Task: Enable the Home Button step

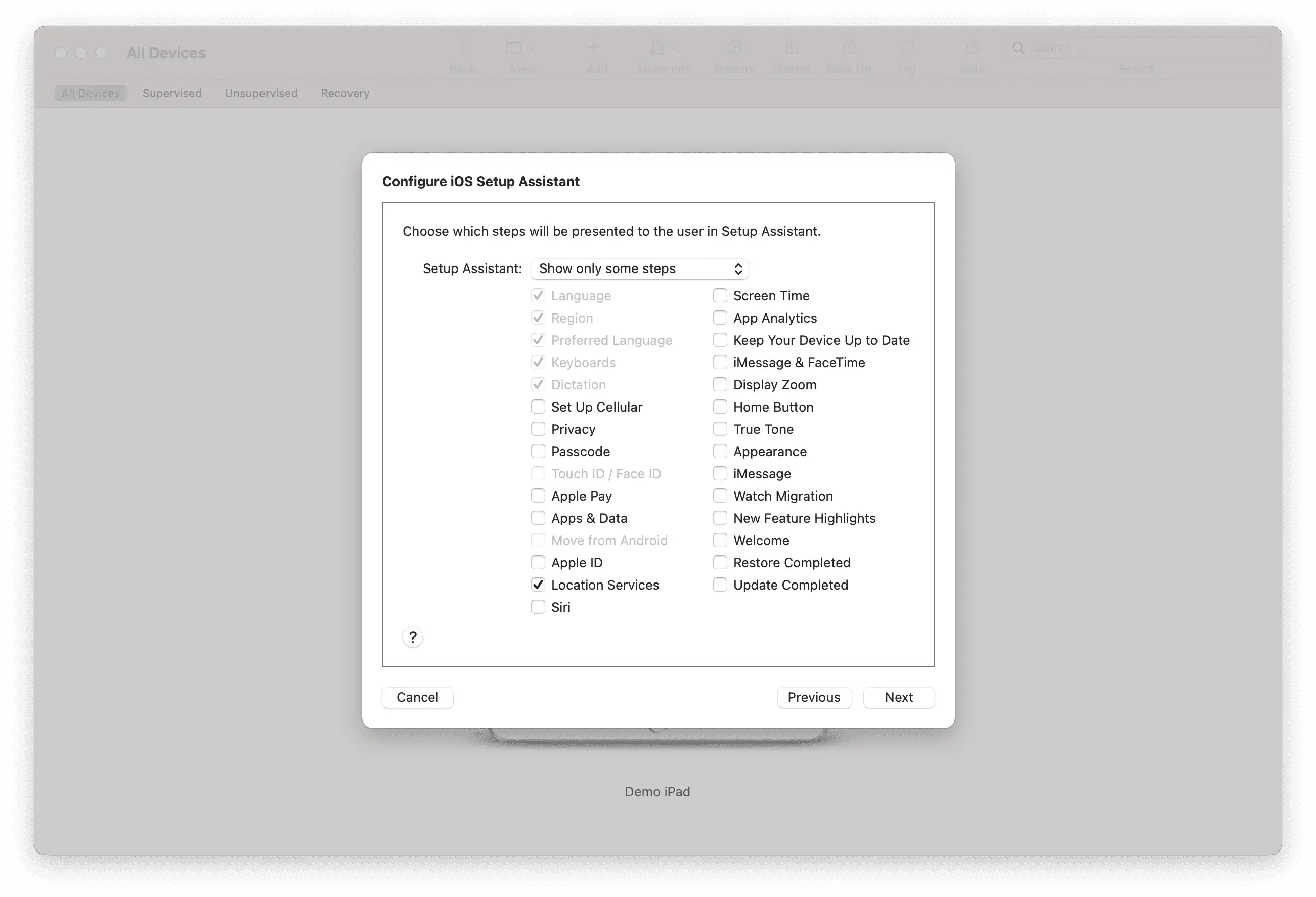Action: (720, 407)
